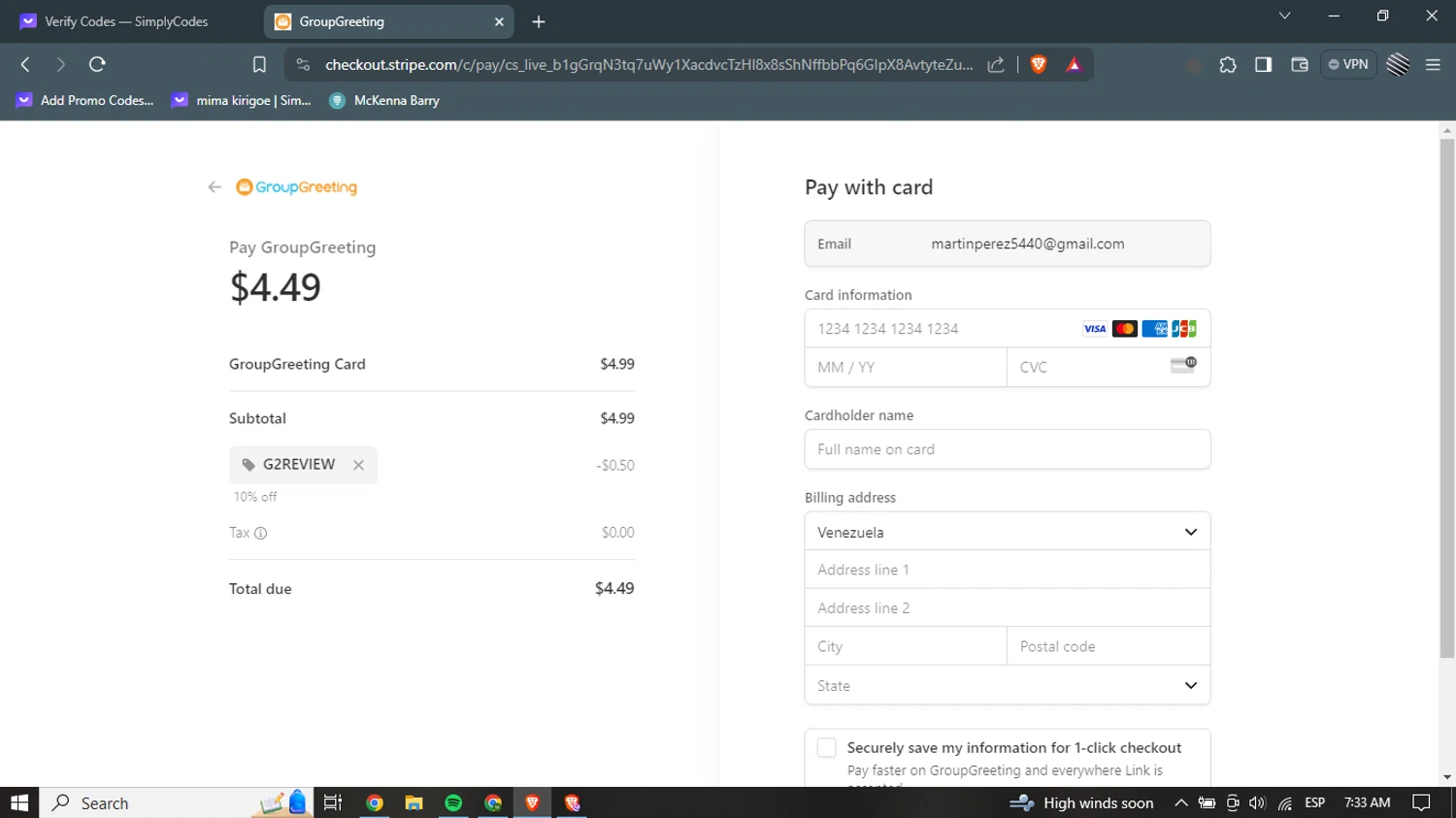Open File Explorer from the taskbar

(x=414, y=802)
